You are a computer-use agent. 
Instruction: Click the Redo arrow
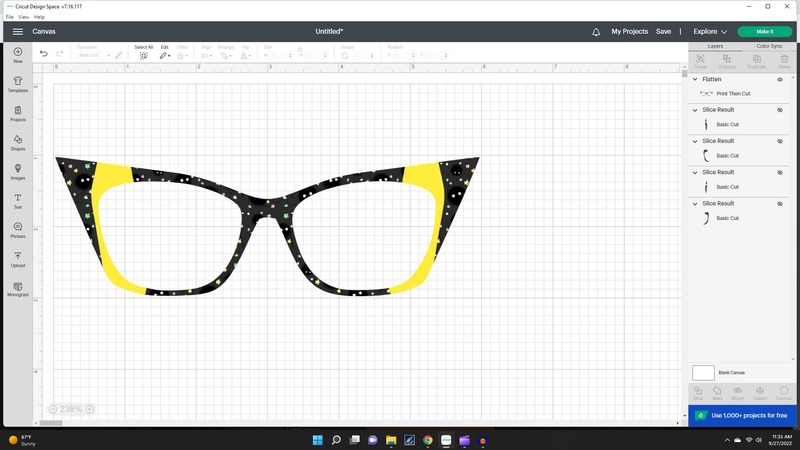click(x=59, y=54)
